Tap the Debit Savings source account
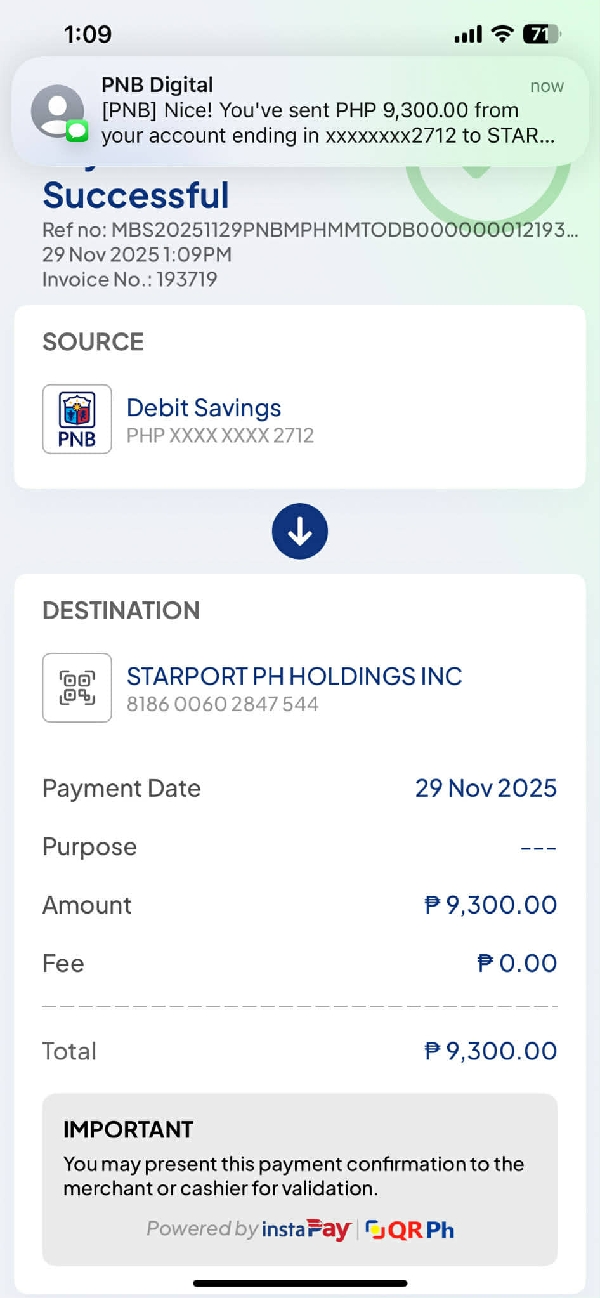The width and height of the screenshot is (600, 1298). coord(203,408)
